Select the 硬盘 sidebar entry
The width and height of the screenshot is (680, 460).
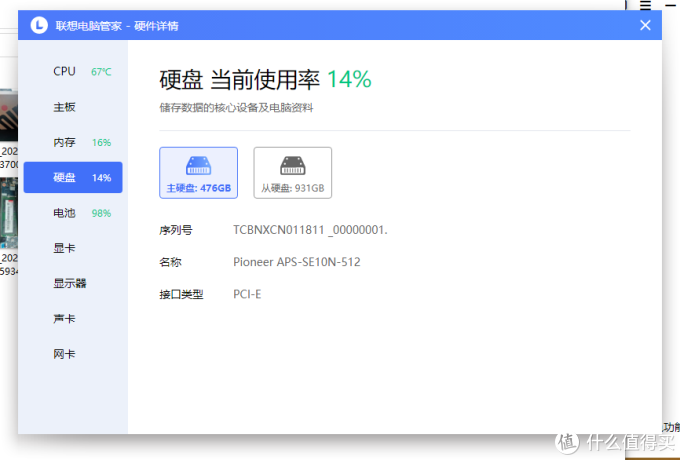click(73, 177)
